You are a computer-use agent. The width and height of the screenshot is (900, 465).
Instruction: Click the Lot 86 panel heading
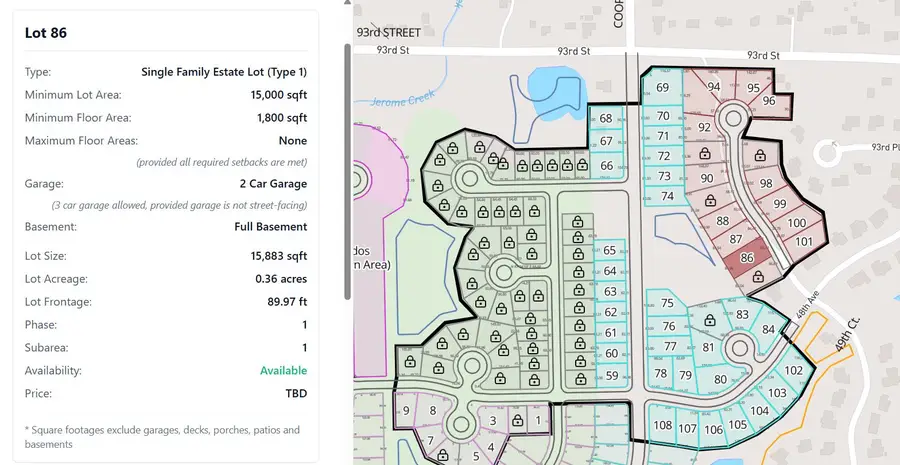(46, 33)
